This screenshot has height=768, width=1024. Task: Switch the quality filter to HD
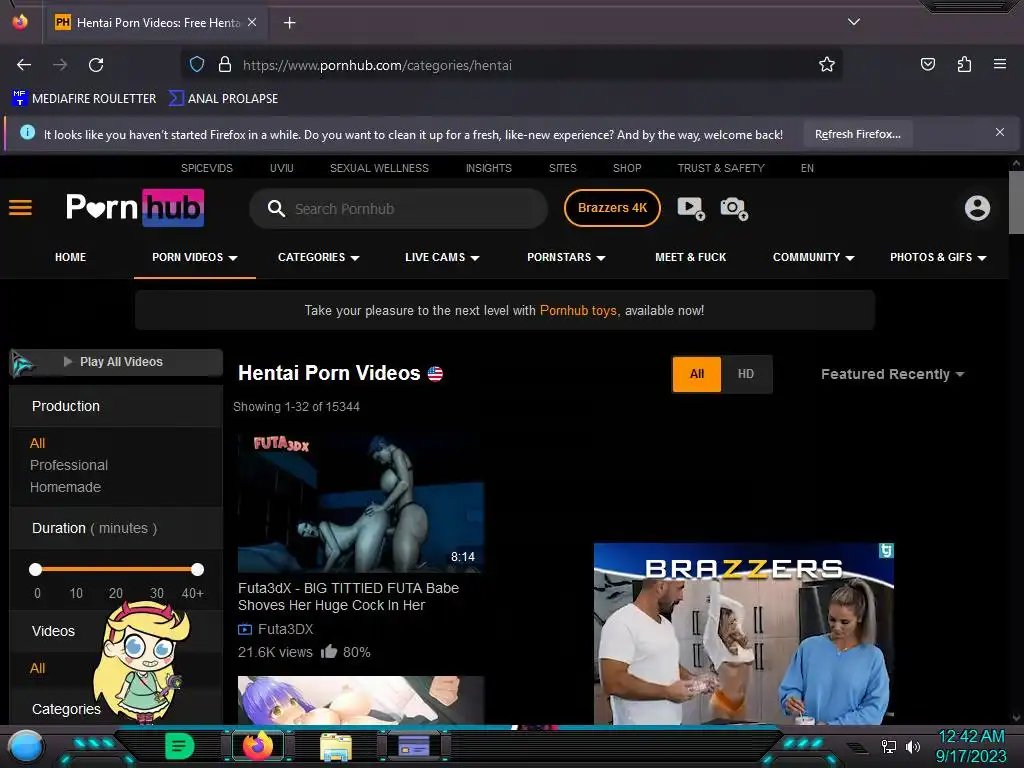[746, 374]
